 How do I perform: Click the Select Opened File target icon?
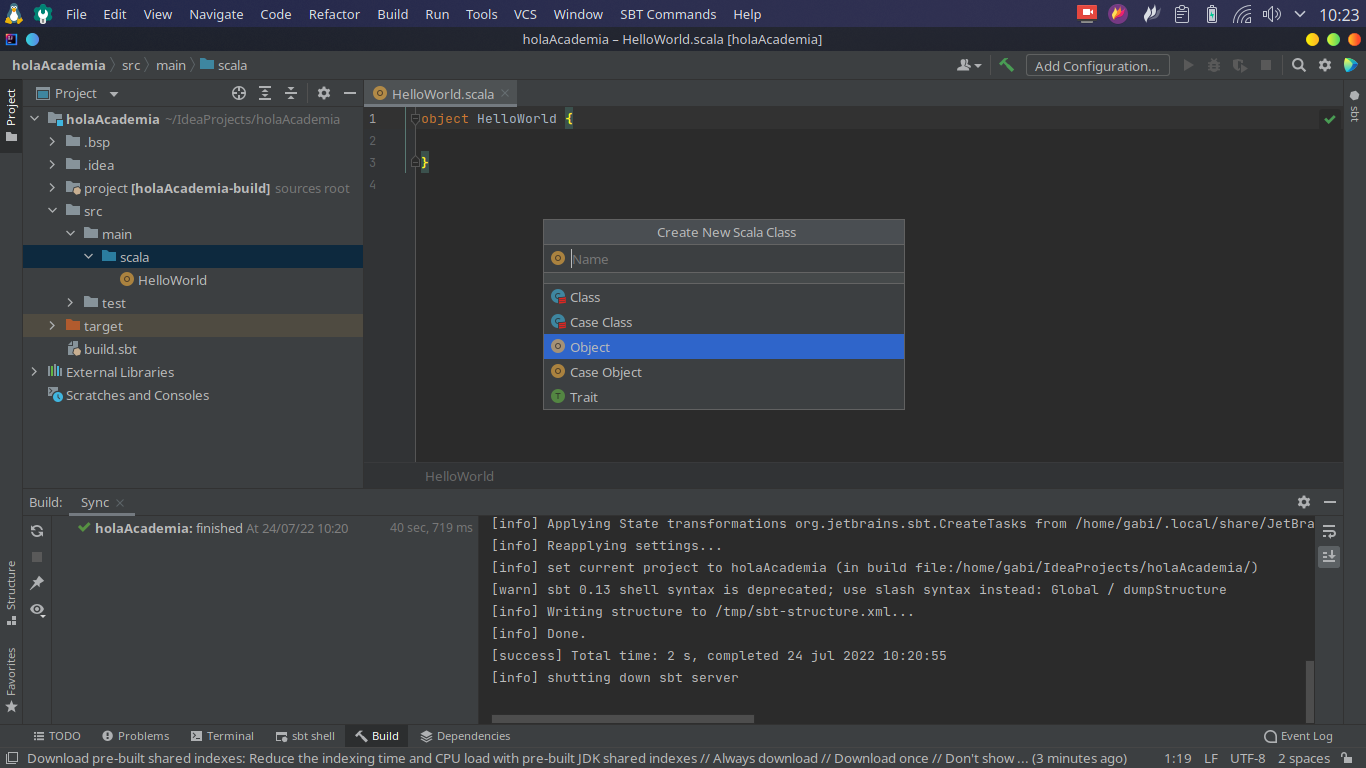pos(239,93)
